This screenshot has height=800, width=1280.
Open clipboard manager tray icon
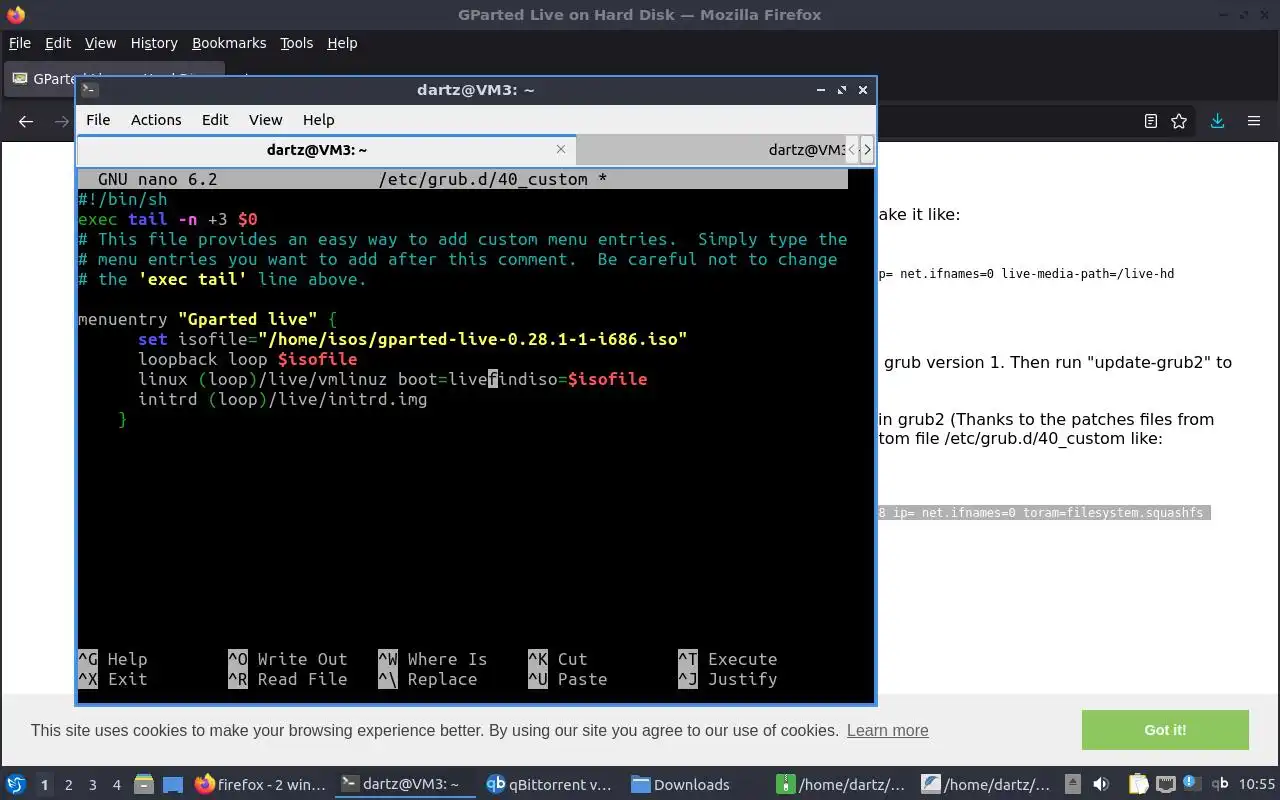pyautogui.click(x=1138, y=784)
